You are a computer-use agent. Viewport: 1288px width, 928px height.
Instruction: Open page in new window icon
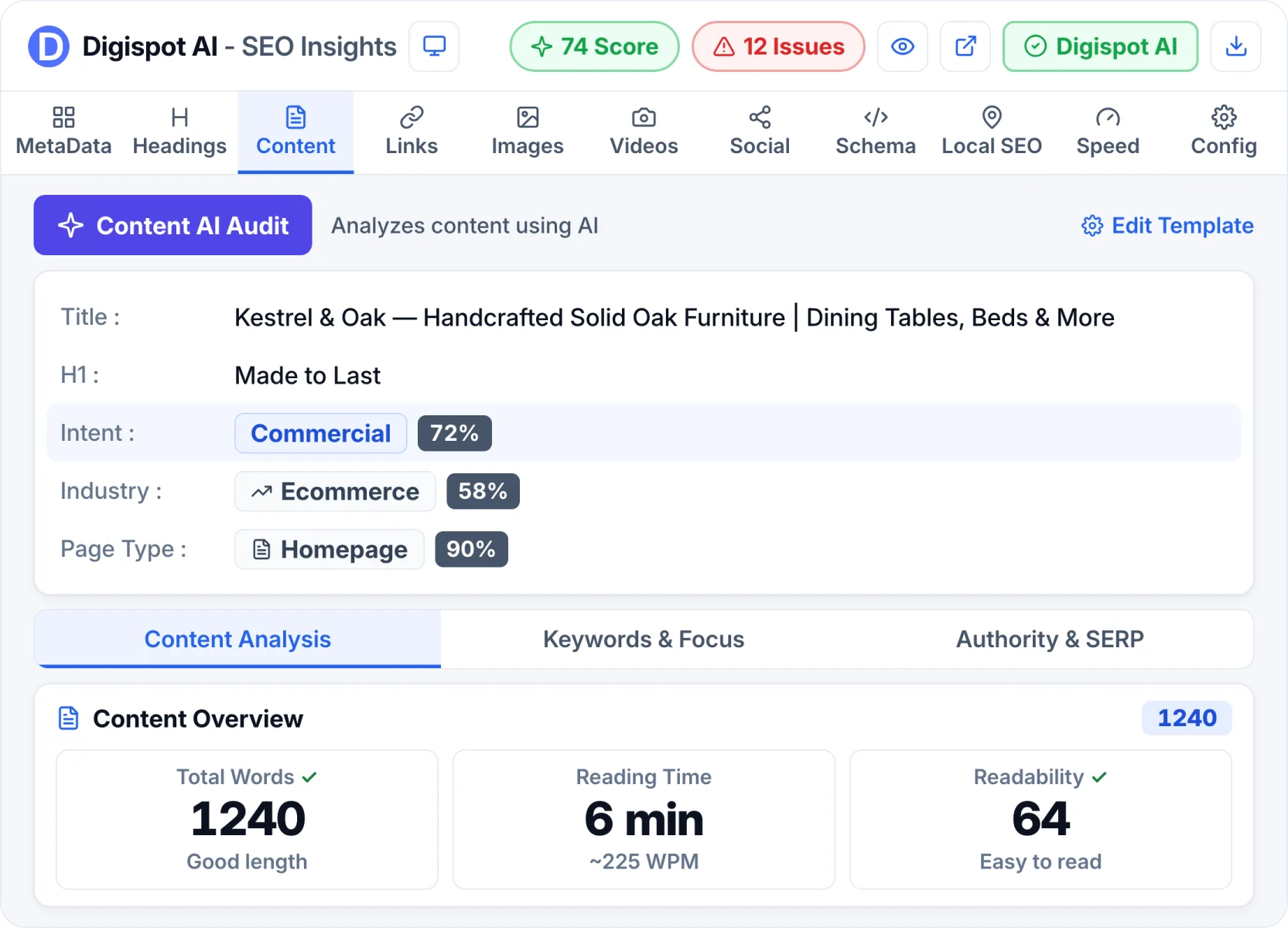click(x=965, y=46)
